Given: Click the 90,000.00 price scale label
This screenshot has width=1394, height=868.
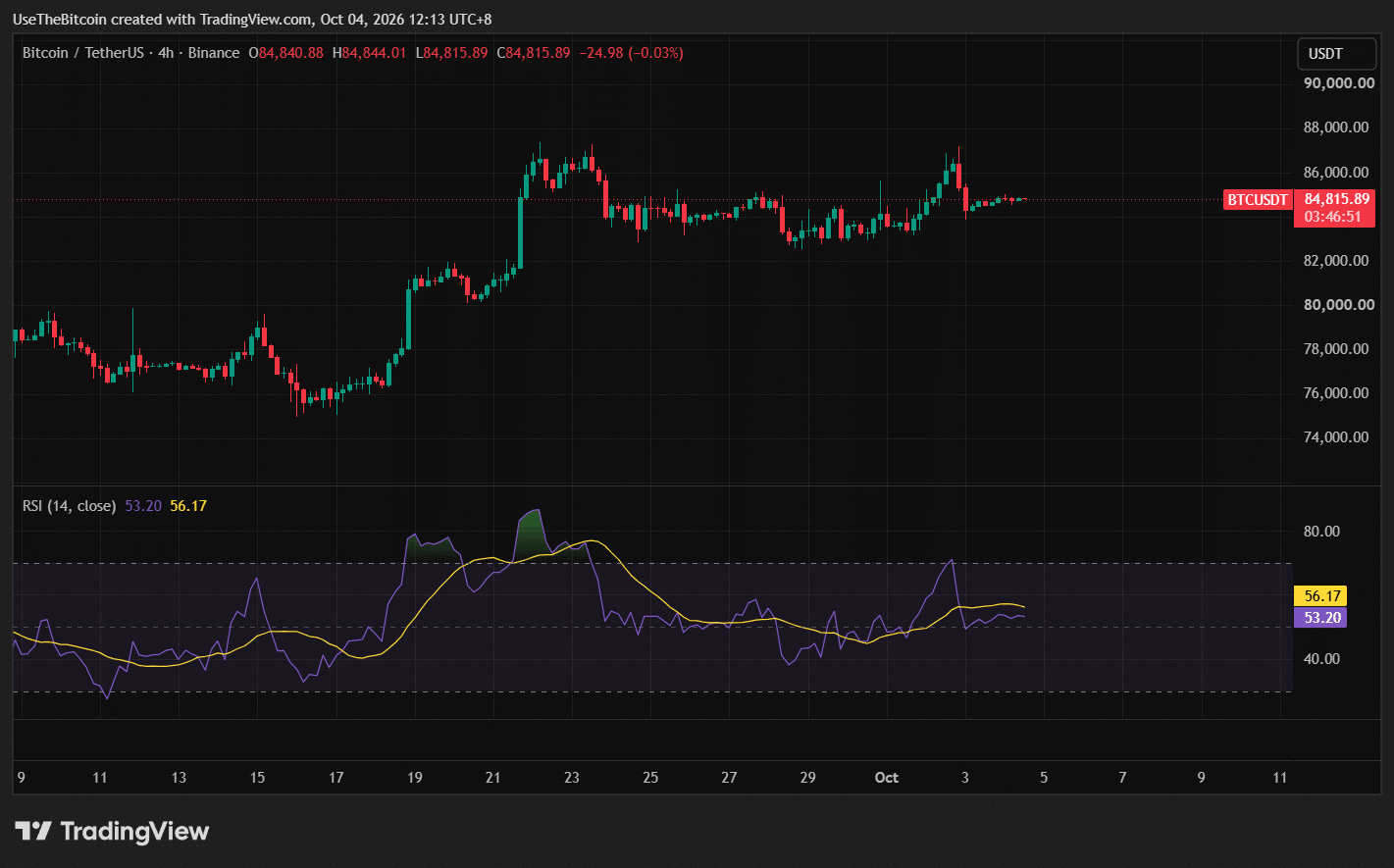Looking at the screenshot, I should [1338, 83].
